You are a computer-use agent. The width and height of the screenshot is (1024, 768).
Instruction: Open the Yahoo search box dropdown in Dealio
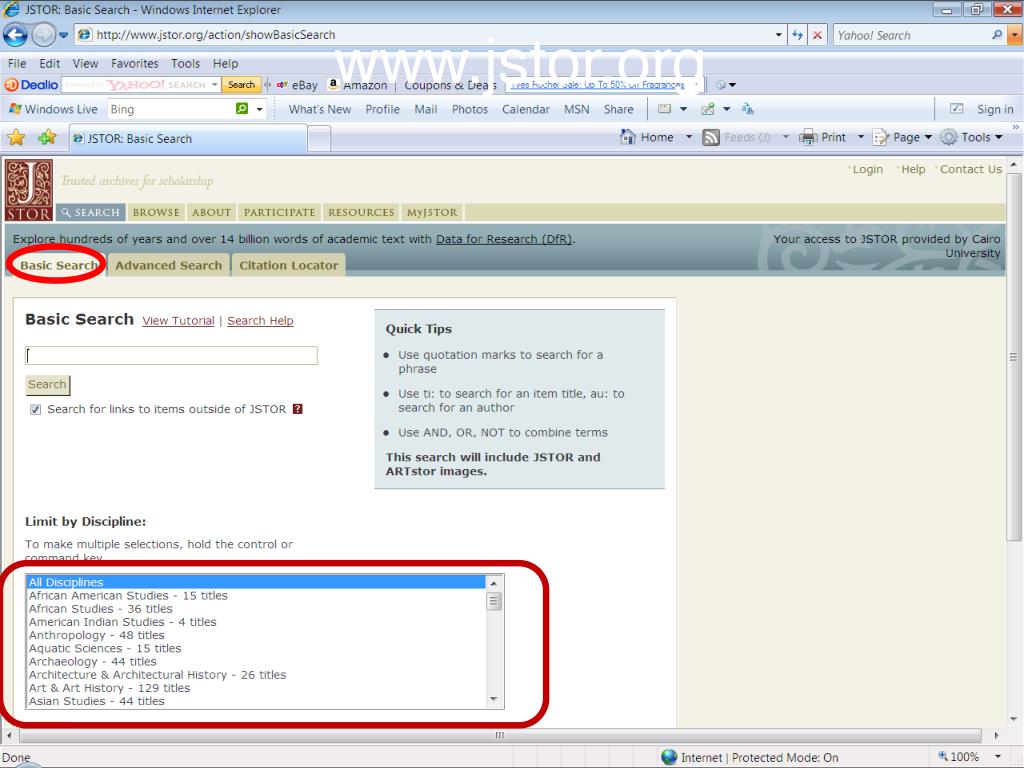214,85
